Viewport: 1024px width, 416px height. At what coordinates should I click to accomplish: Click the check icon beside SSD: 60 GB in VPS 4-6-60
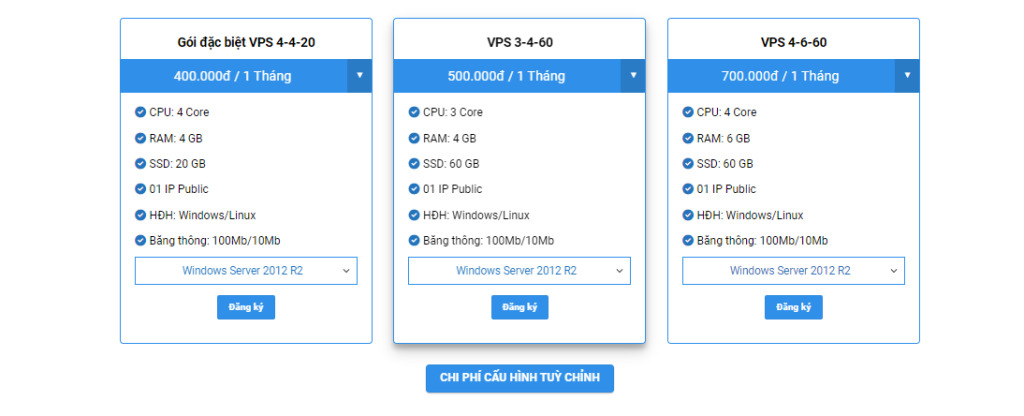click(x=688, y=164)
